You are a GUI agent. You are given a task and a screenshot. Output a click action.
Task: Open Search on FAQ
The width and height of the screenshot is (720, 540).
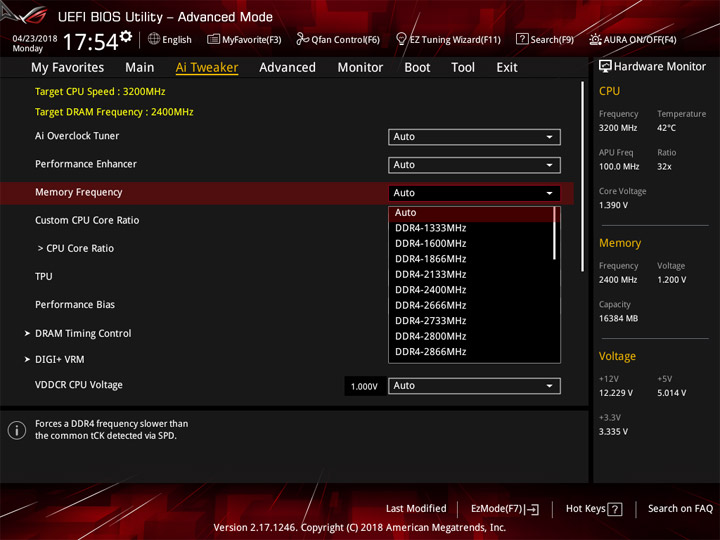click(x=680, y=509)
